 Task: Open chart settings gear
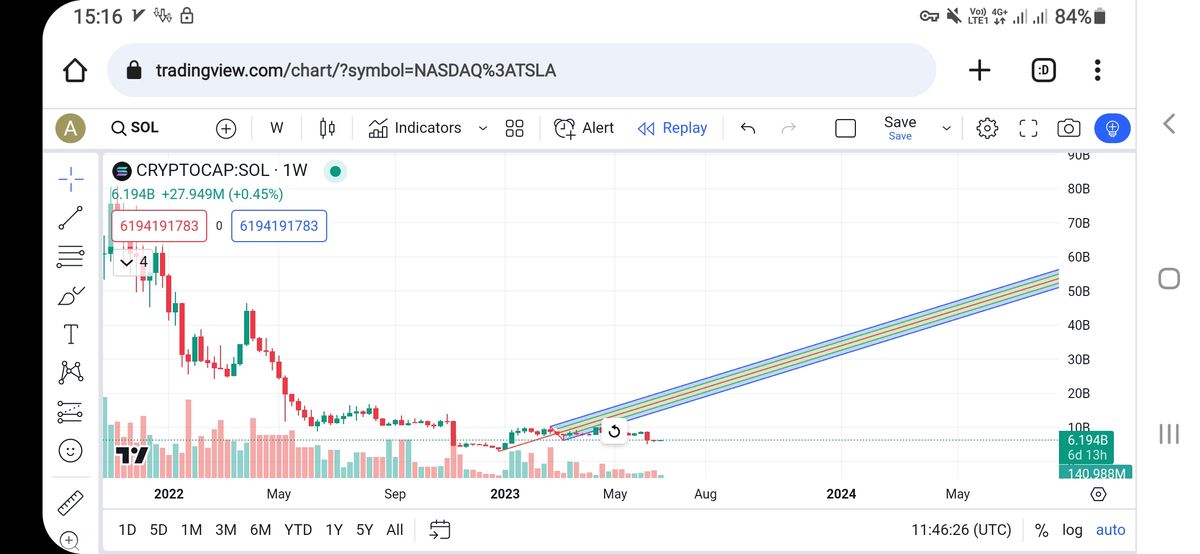point(987,128)
